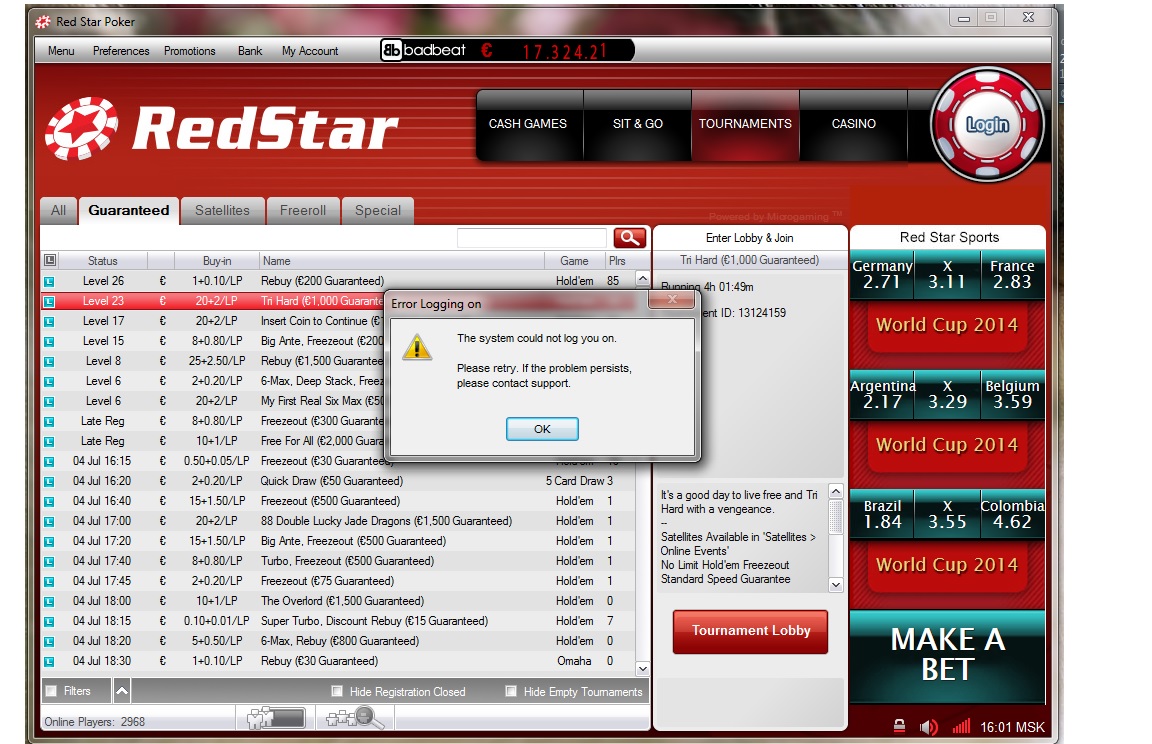The width and height of the screenshot is (1152, 744).
Task: Click icon on 04 Jul 16:15 row
Action: coord(49,461)
